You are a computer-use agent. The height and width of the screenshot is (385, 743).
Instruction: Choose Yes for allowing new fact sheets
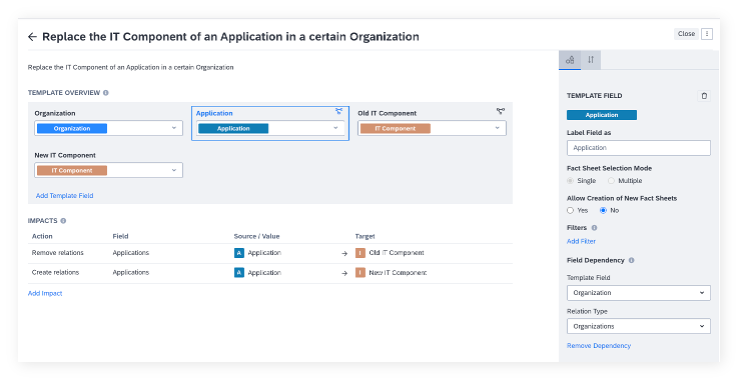[571, 211]
